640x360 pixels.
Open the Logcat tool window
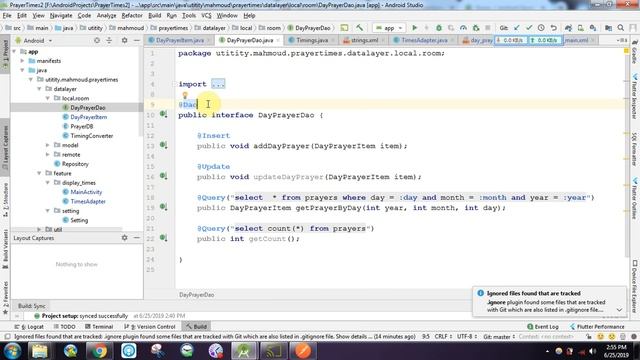tap(29, 327)
